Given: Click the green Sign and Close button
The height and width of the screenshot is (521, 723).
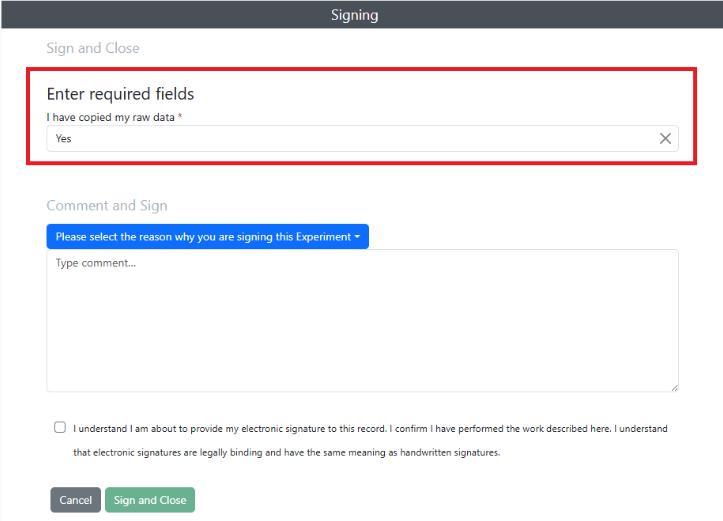Looking at the screenshot, I should [150, 500].
